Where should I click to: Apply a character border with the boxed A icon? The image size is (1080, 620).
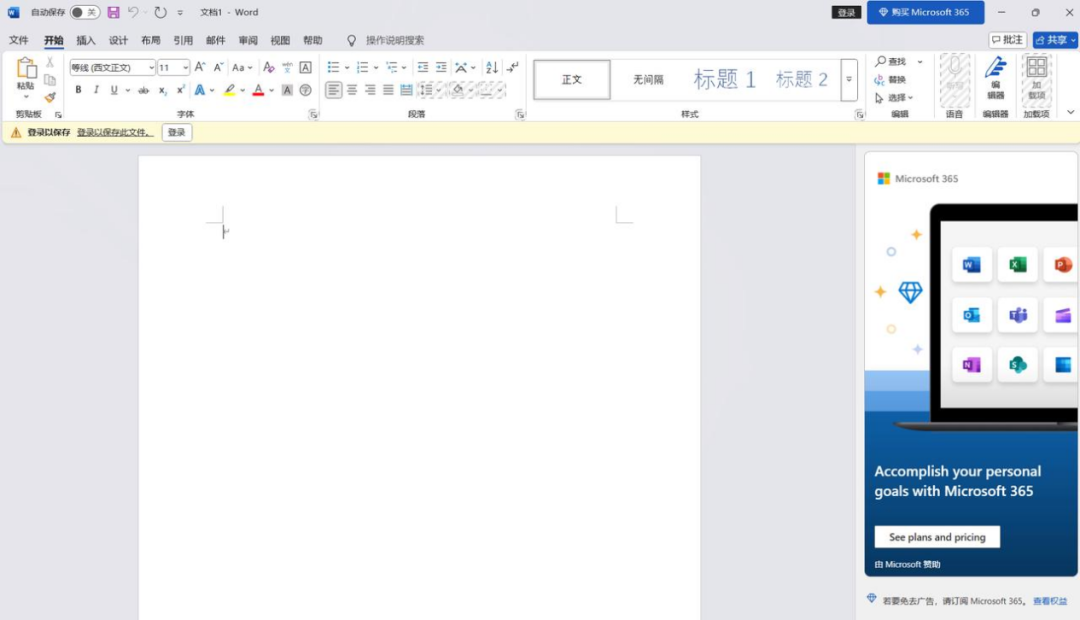tap(305, 67)
